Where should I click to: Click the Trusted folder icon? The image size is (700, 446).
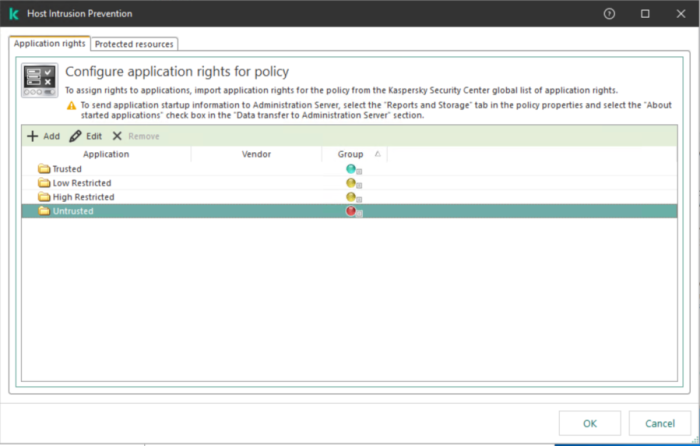click(44, 169)
